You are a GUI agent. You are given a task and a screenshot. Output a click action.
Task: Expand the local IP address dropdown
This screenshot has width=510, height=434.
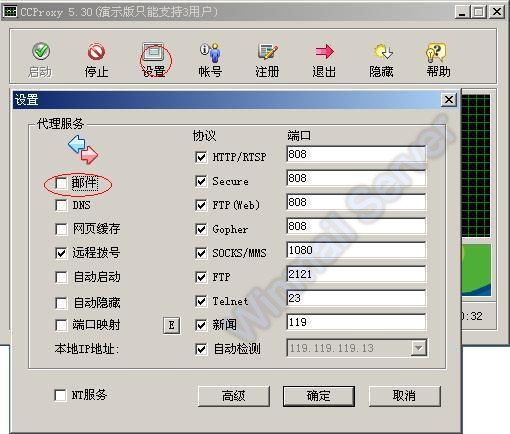click(419, 348)
